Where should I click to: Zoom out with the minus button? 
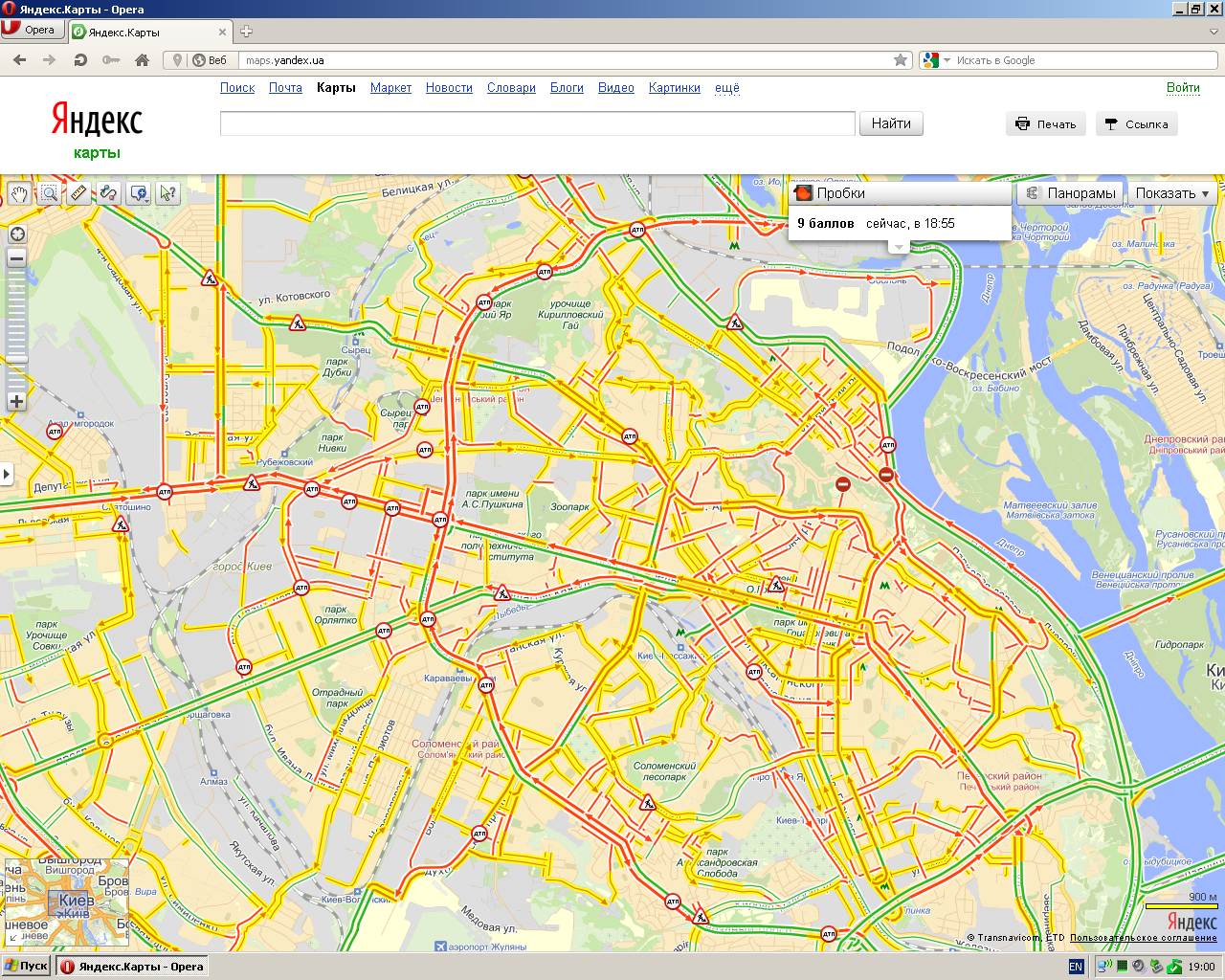(16, 258)
